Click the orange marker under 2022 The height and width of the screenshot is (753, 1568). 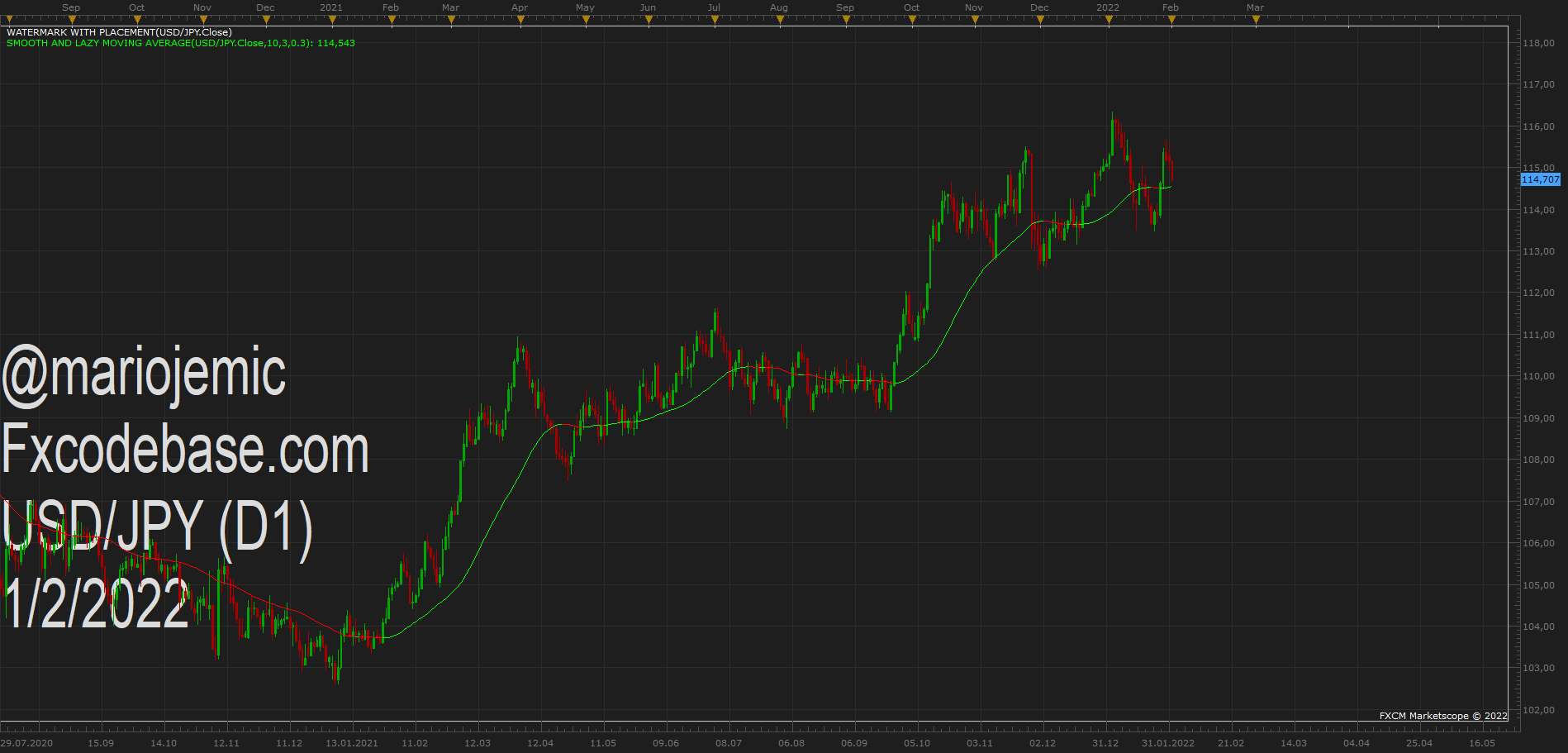(1109, 21)
